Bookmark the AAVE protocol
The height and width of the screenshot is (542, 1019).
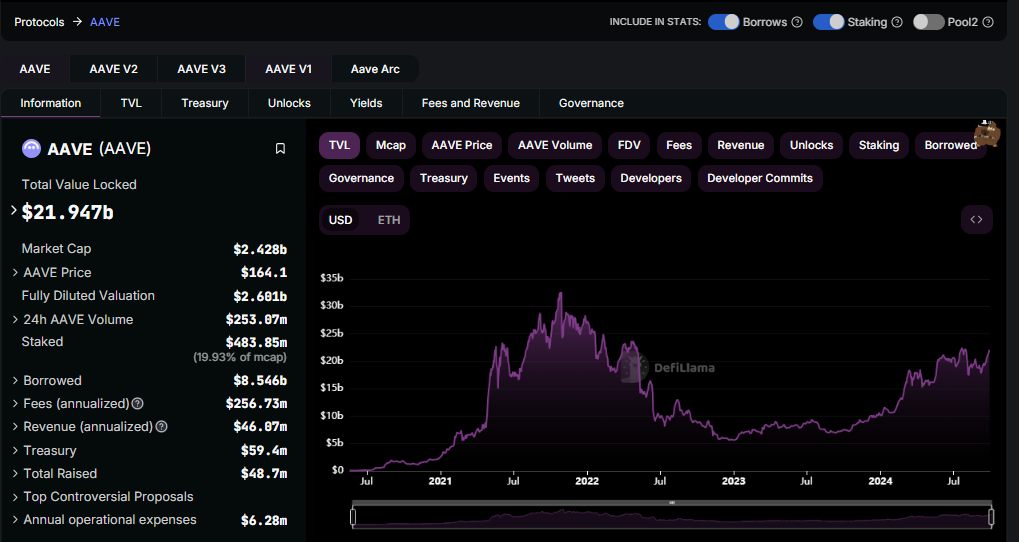click(x=280, y=149)
